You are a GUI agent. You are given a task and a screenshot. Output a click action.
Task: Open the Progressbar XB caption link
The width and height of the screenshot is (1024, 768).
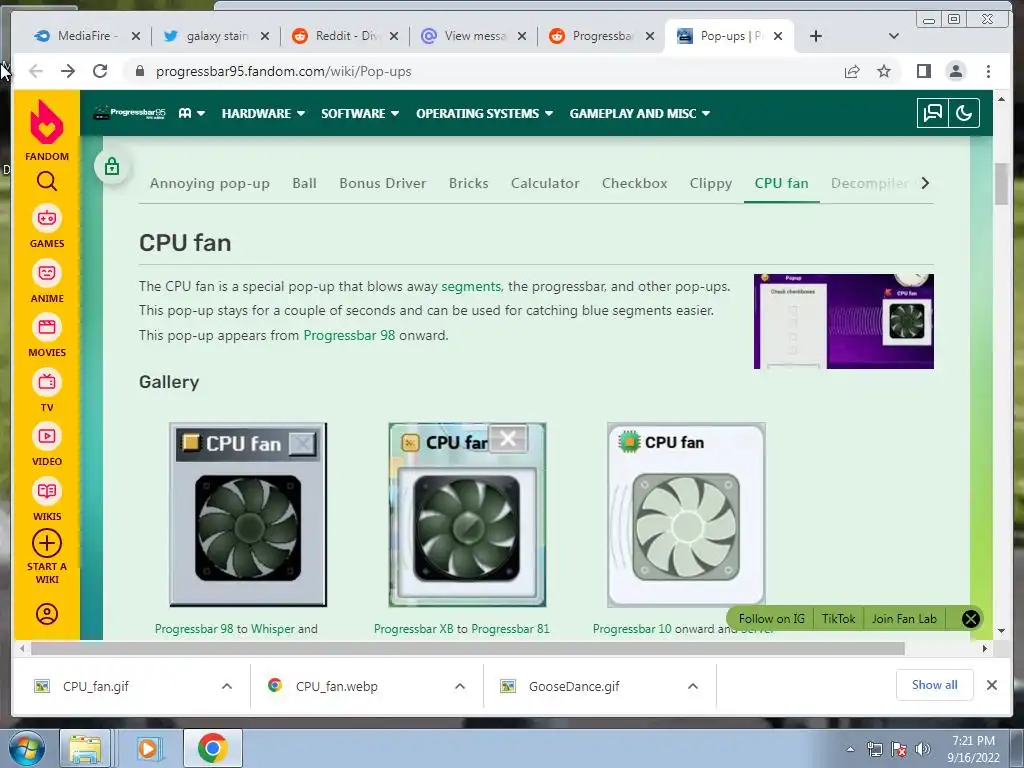pyautogui.click(x=413, y=629)
